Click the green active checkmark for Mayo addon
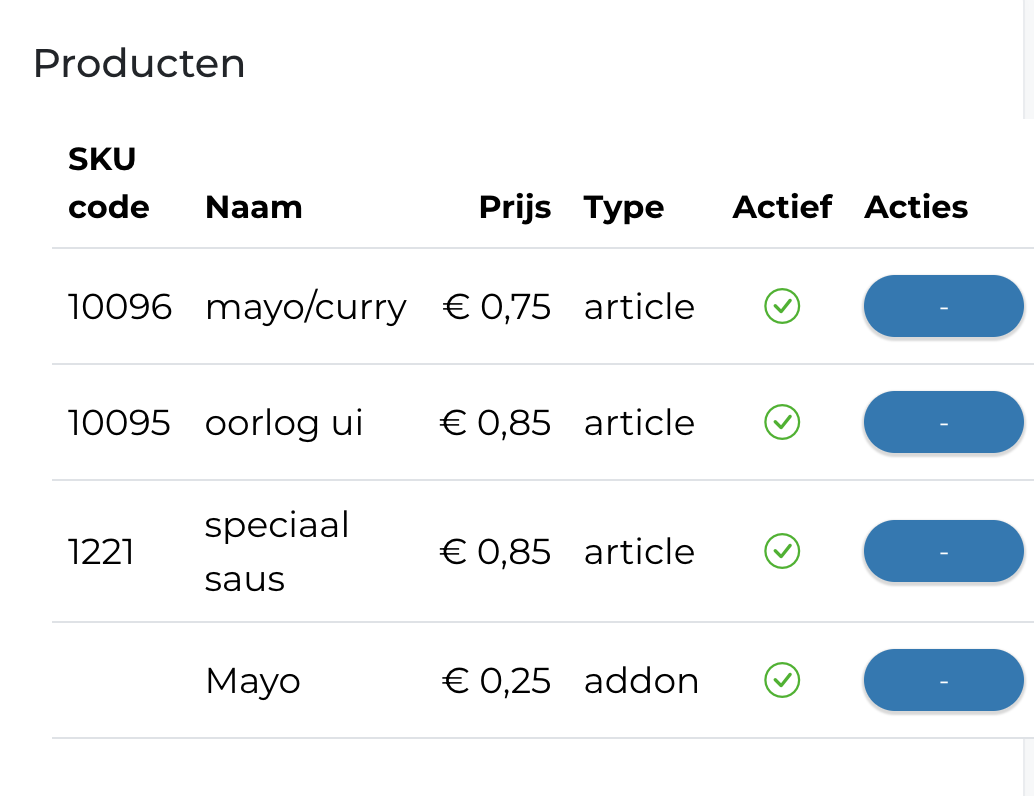The height and width of the screenshot is (796, 1034). point(782,680)
